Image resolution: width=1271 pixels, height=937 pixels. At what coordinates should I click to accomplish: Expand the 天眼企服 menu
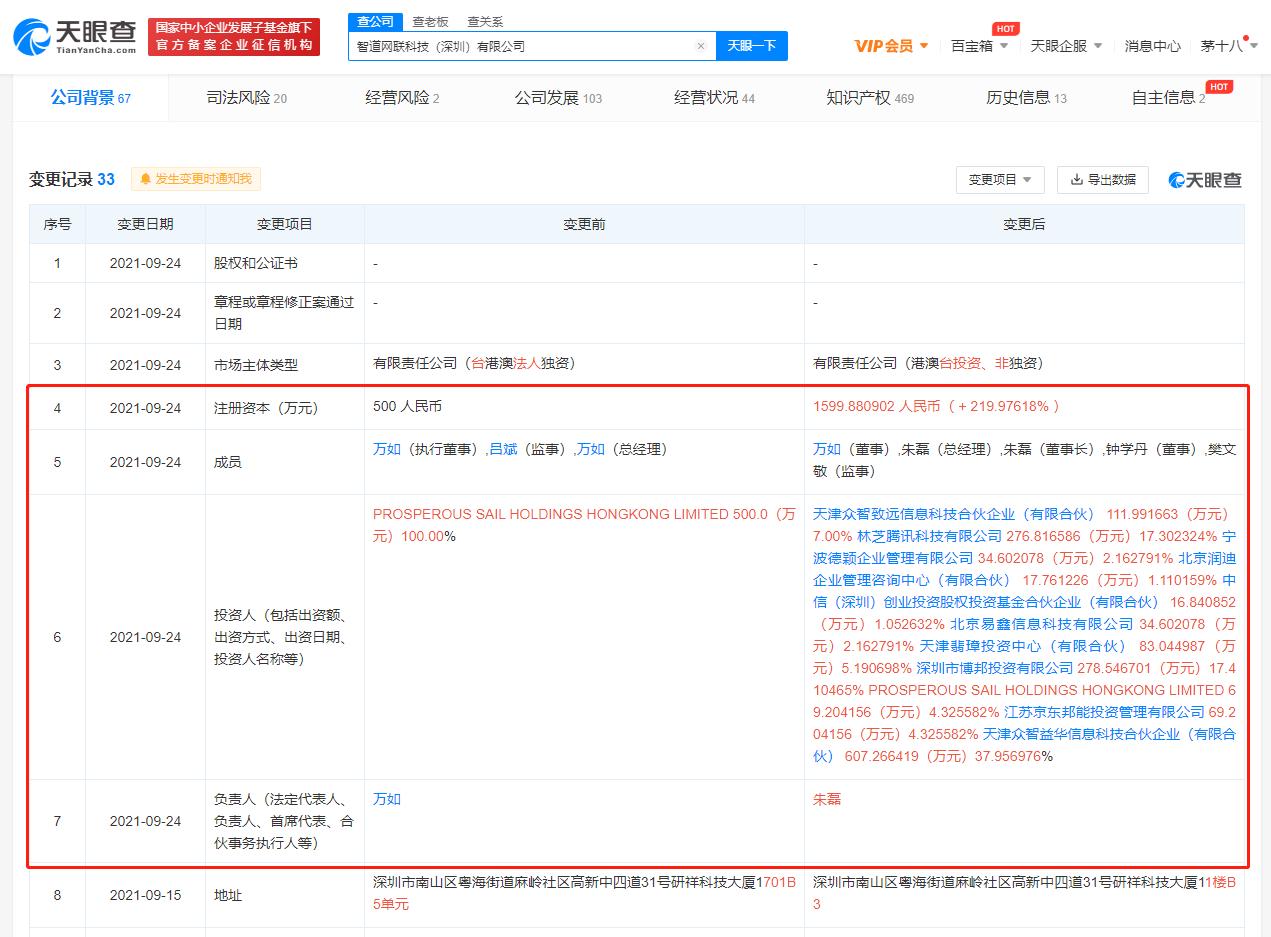point(1066,46)
